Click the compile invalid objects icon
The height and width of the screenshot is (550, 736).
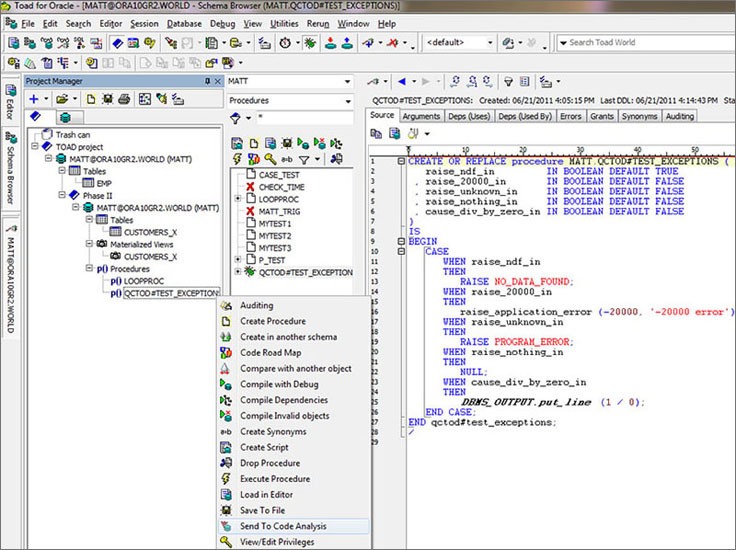click(x=320, y=143)
